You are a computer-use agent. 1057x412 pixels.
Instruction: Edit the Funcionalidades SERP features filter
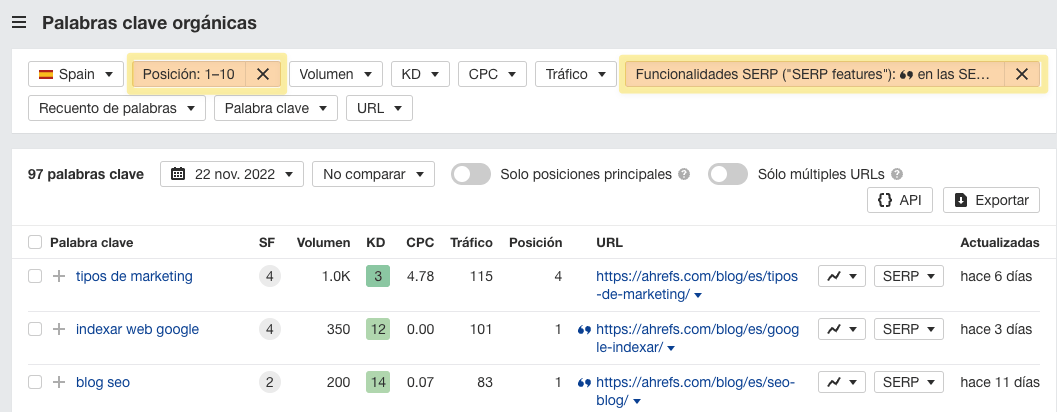coord(814,74)
